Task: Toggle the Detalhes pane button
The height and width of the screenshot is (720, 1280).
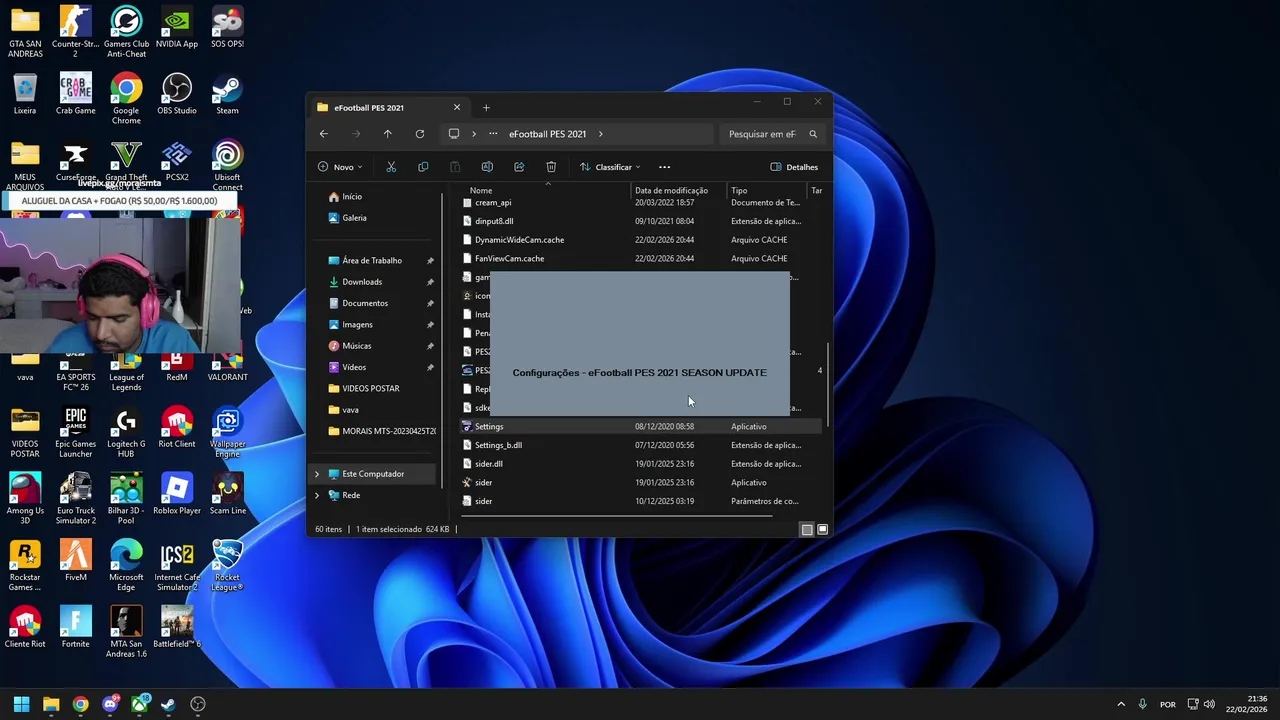Action: 795,167
